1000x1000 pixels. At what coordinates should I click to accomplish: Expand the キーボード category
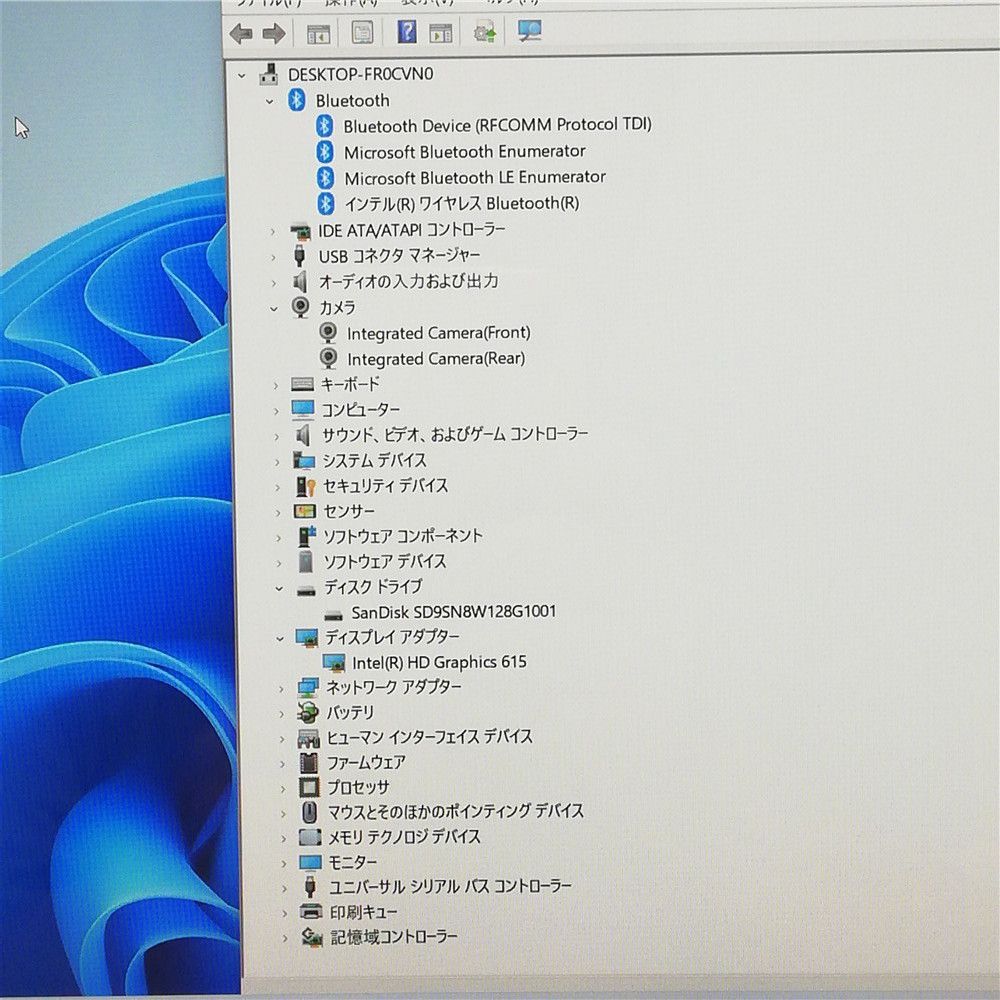276,384
